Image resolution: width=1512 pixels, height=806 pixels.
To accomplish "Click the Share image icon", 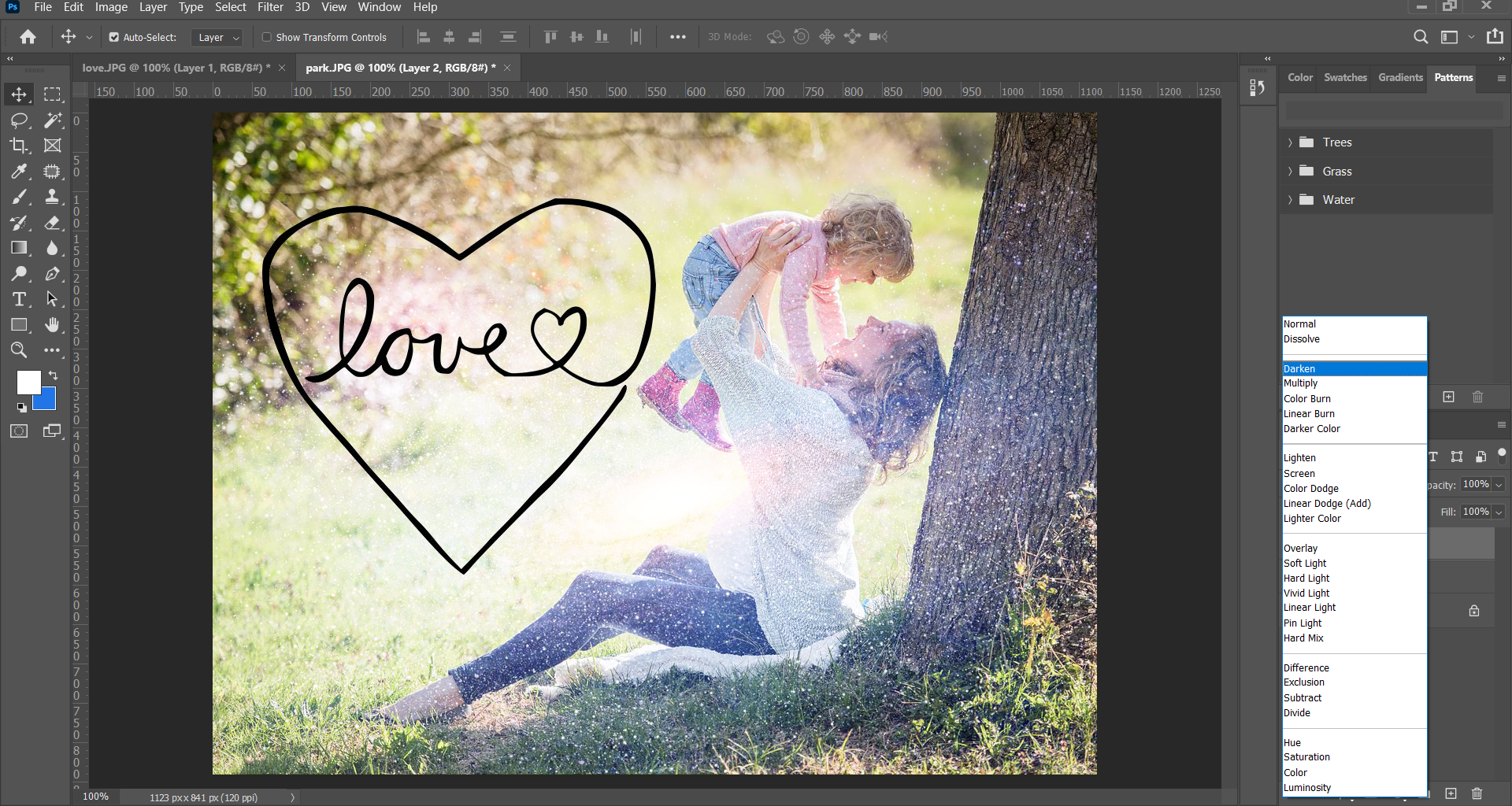I will click(1495, 36).
